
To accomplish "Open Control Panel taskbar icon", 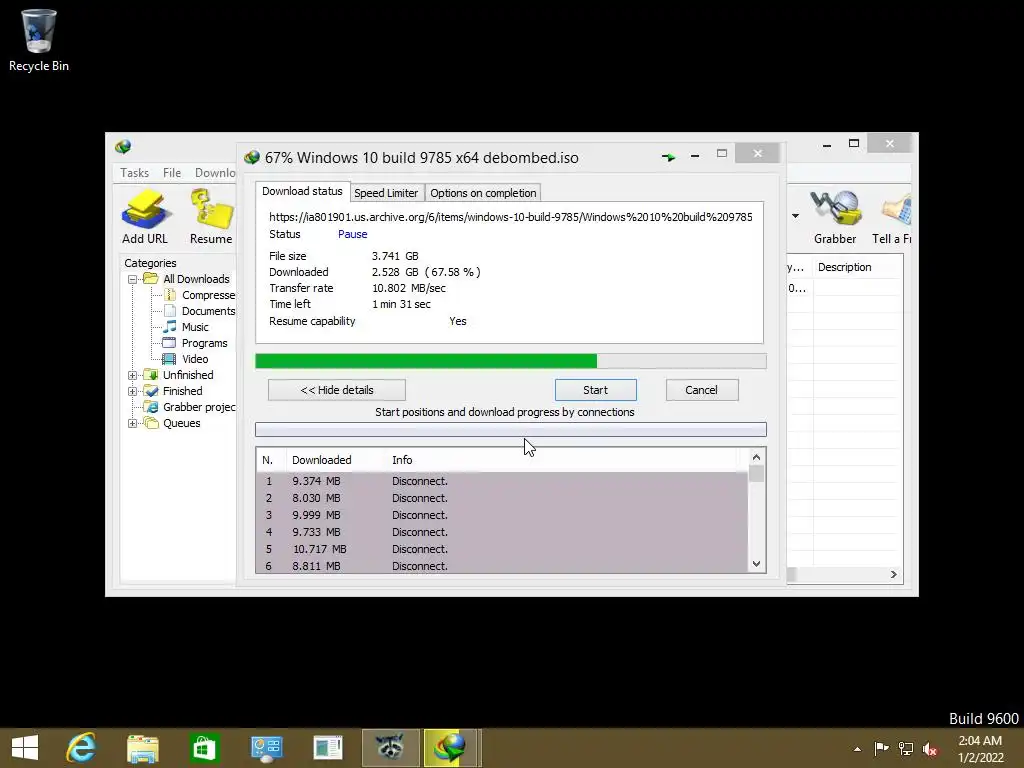I will (266, 748).
